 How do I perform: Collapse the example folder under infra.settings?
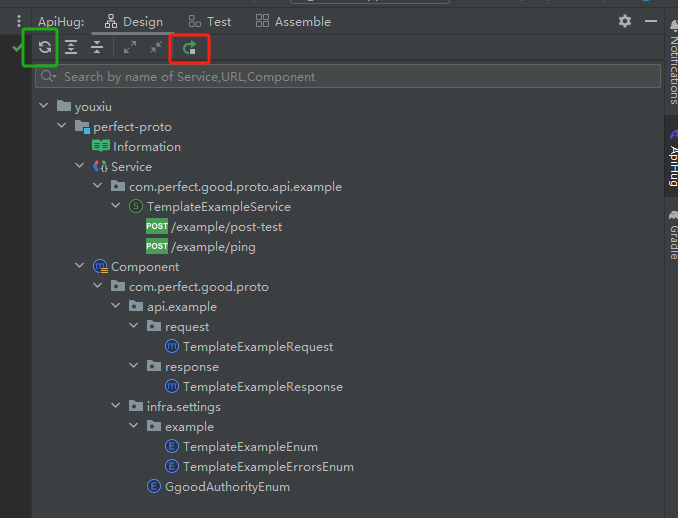point(134,425)
